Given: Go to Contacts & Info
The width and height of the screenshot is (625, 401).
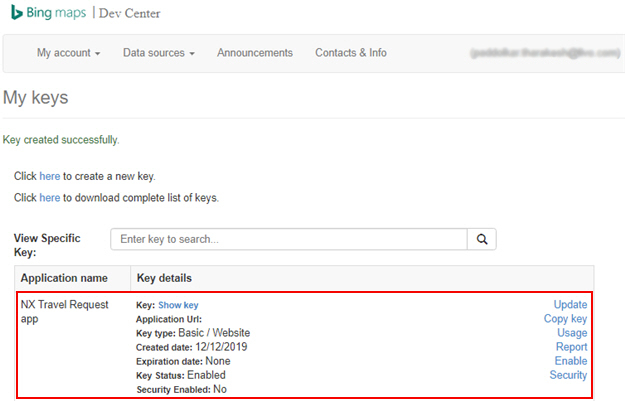Looking at the screenshot, I should (351, 53).
